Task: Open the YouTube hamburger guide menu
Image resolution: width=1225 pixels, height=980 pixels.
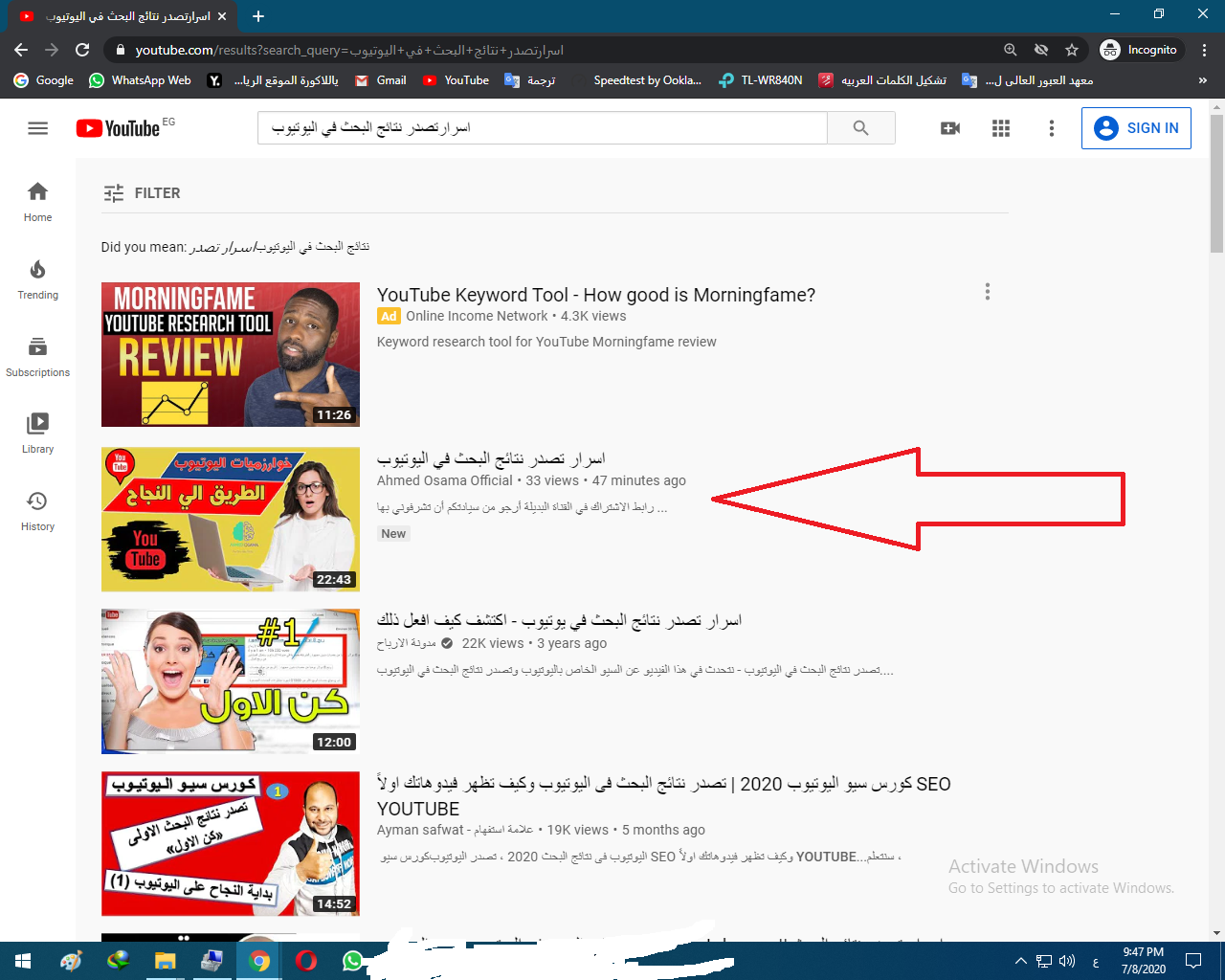Action: click(38, 128)
